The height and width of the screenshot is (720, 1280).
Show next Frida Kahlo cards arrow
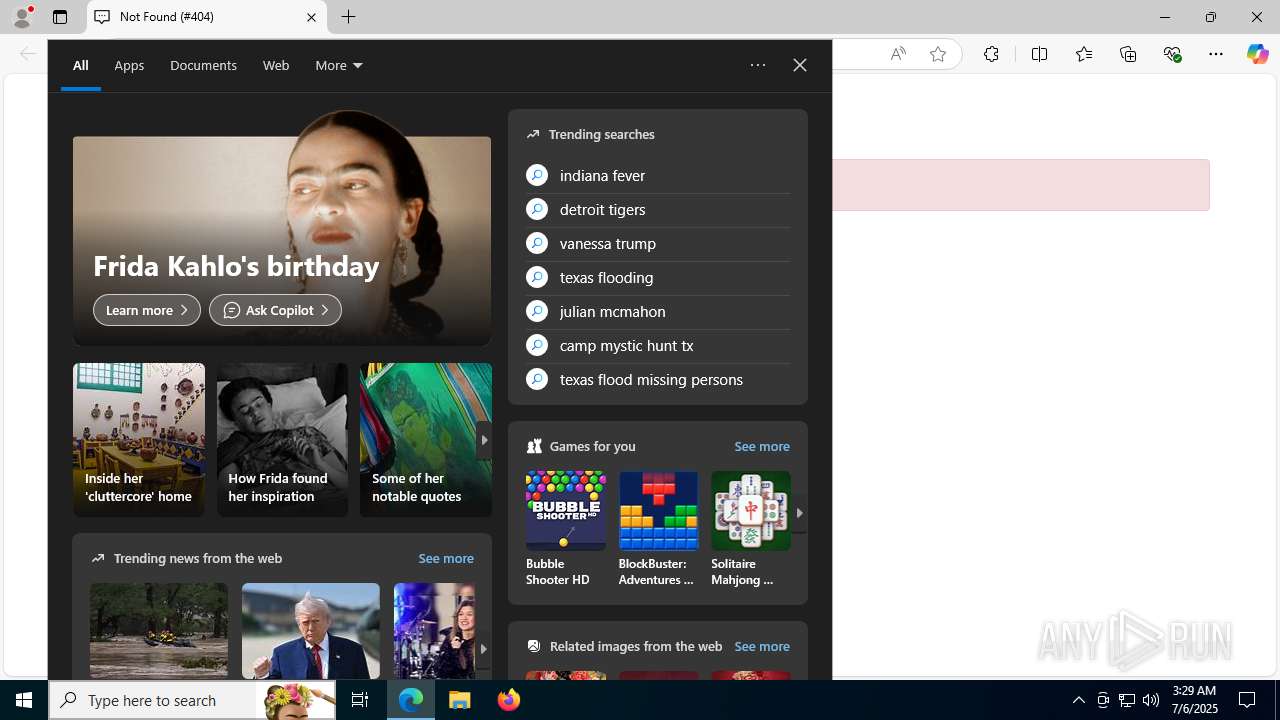click(x=484, y=440)
